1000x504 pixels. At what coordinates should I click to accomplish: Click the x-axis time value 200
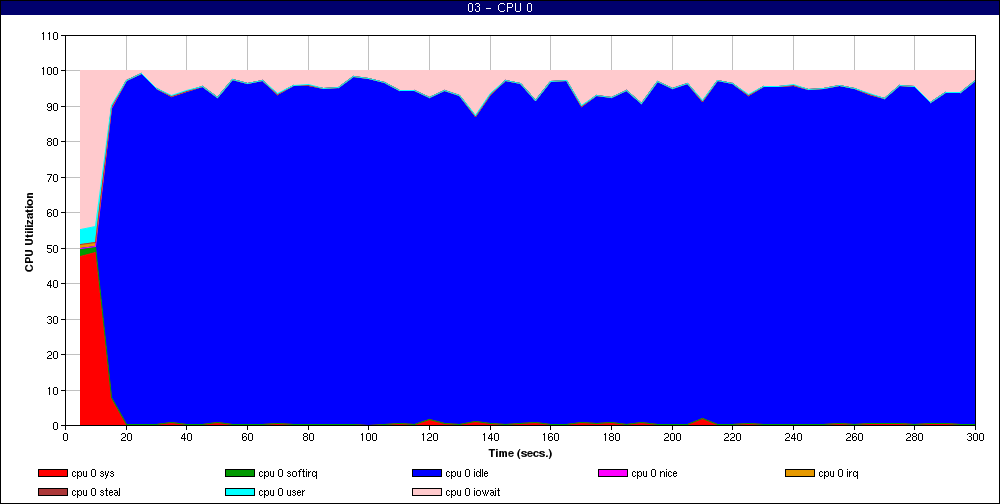[x=672, y=437]
